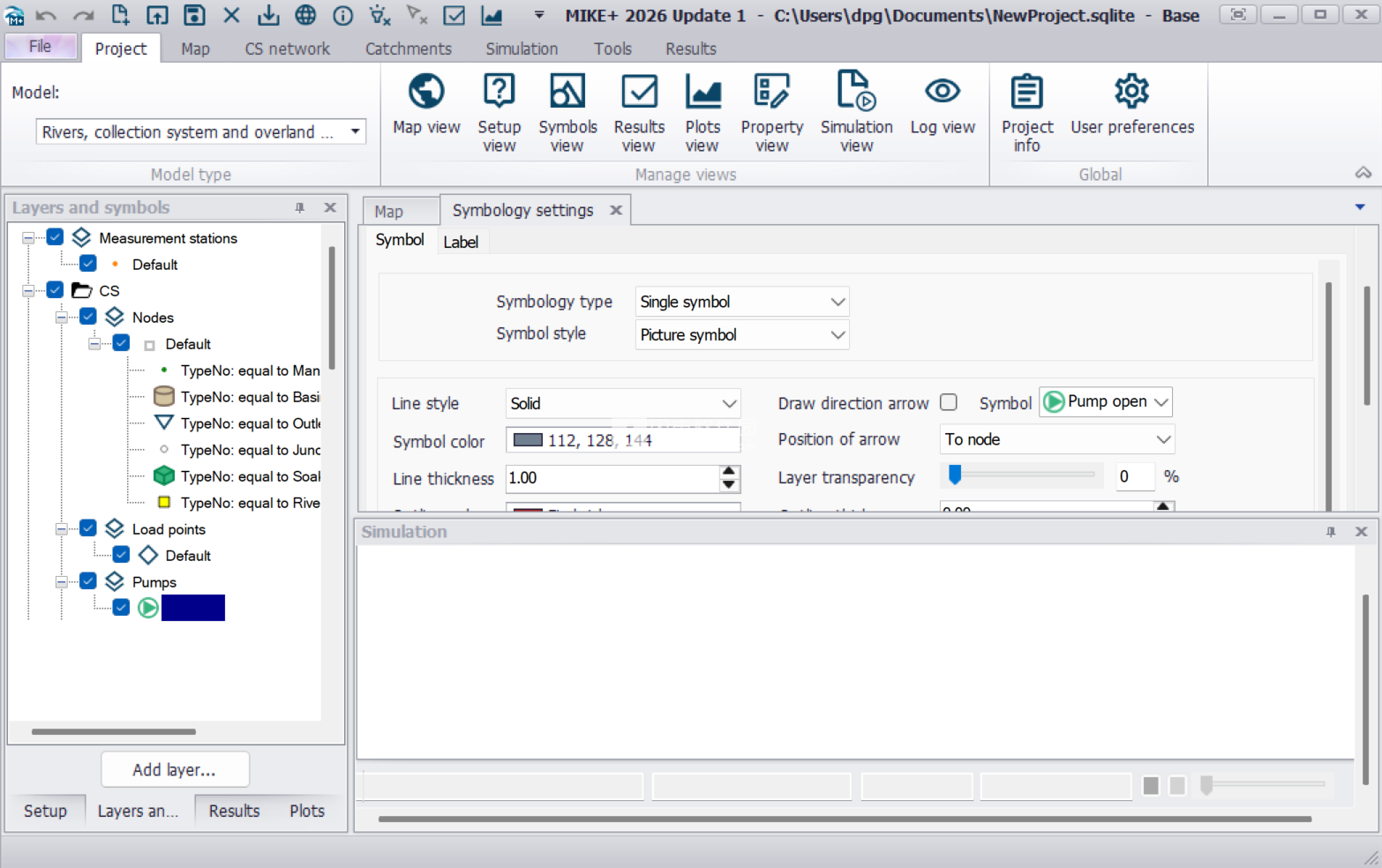Open User preferences
The image size is (1382, 868).
pyautogui.click(x=1132, y=104)
